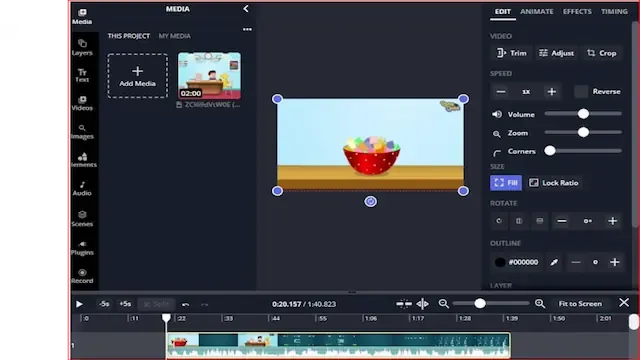Screen dimensions: 640x360
Task: Toggle timeline snapping icon
Action: pos(404,304)
